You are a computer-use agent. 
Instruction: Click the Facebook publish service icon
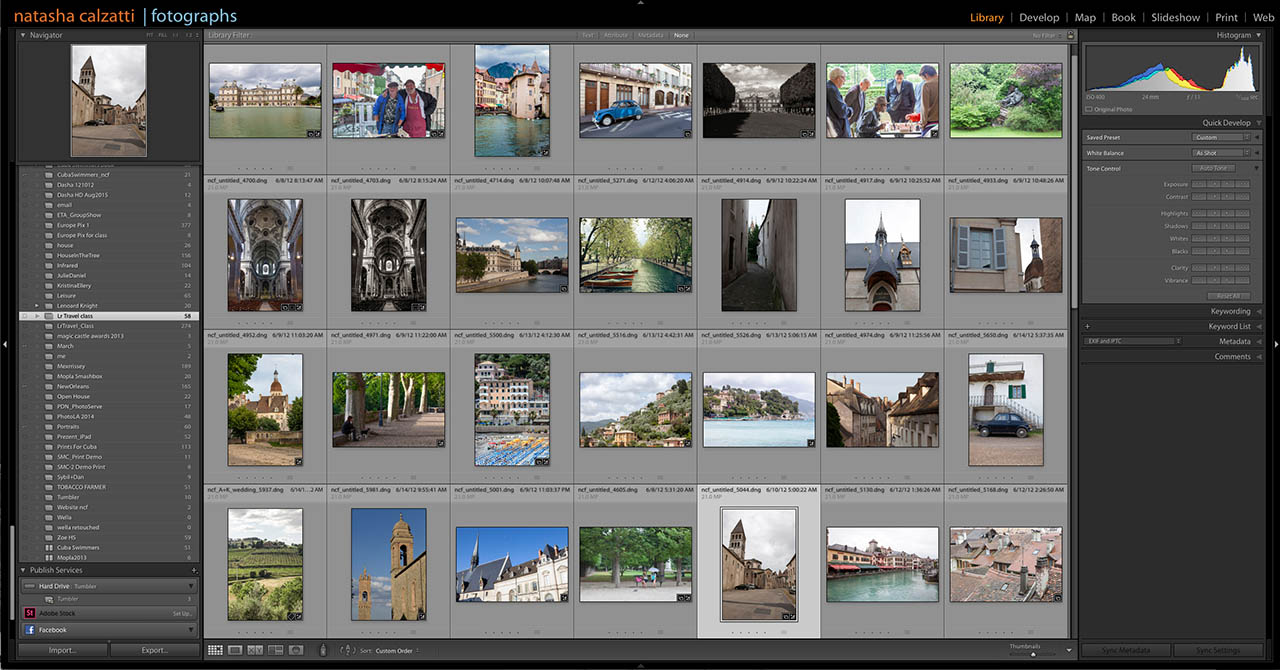(x=30, y=630)
